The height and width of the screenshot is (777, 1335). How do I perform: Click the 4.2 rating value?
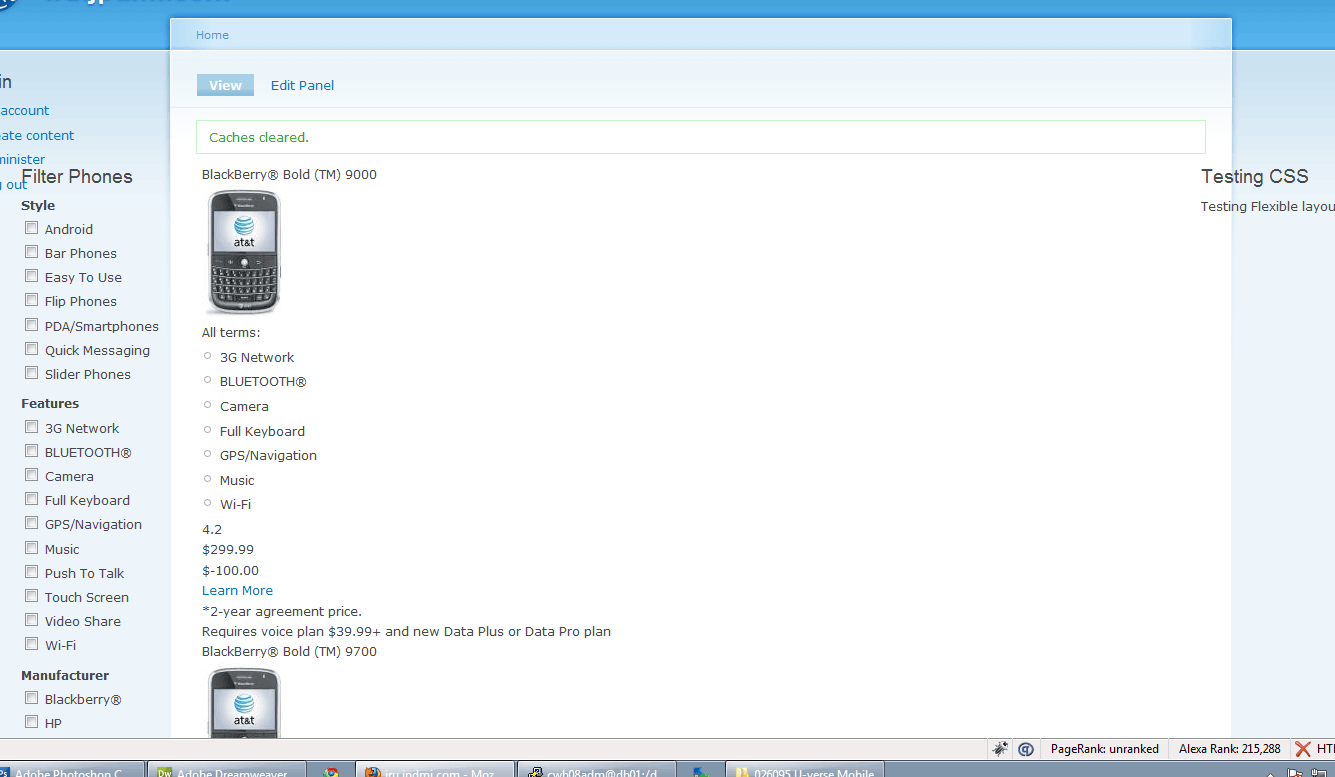212,530
